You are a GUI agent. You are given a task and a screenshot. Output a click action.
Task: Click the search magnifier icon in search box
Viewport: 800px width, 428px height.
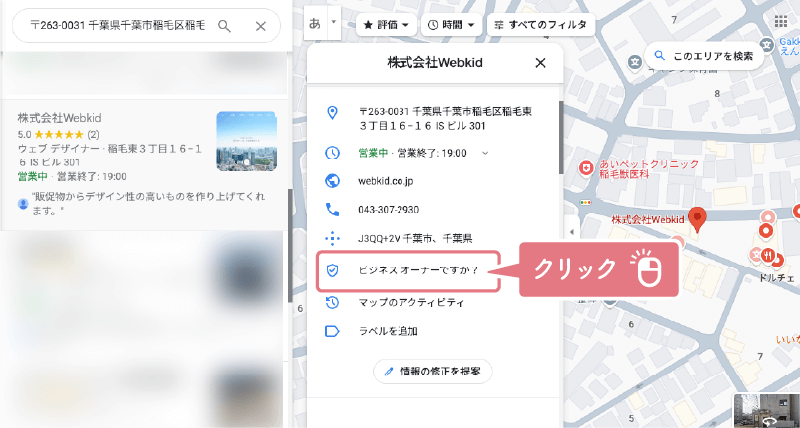pyautogui.click(x=224, y=26)
